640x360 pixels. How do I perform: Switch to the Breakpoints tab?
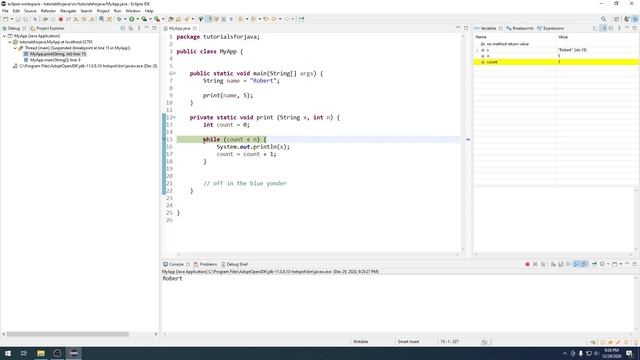(x=520, y=28)
